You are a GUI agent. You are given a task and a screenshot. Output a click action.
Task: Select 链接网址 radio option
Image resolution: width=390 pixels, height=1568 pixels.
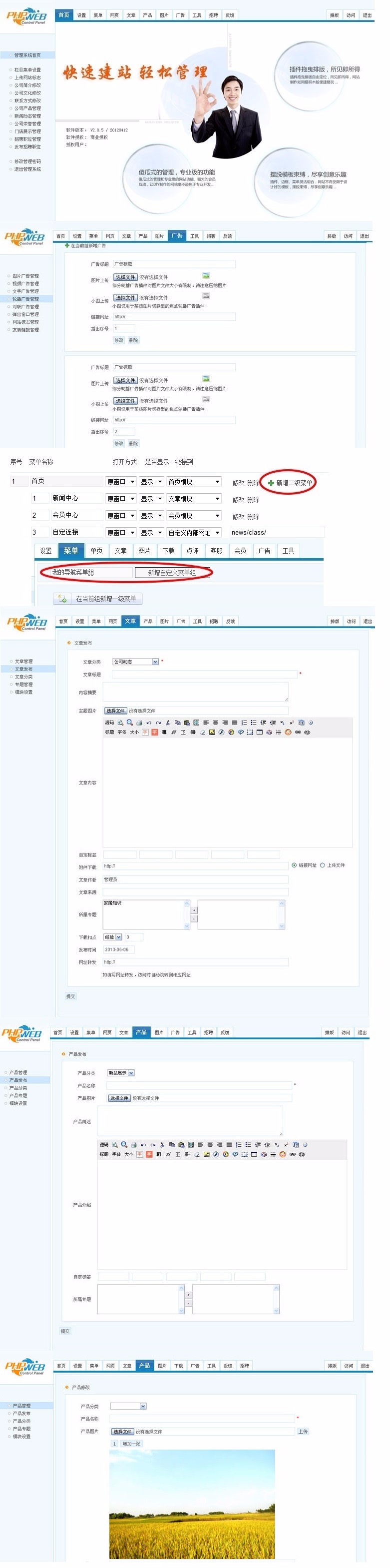(295, 865)
